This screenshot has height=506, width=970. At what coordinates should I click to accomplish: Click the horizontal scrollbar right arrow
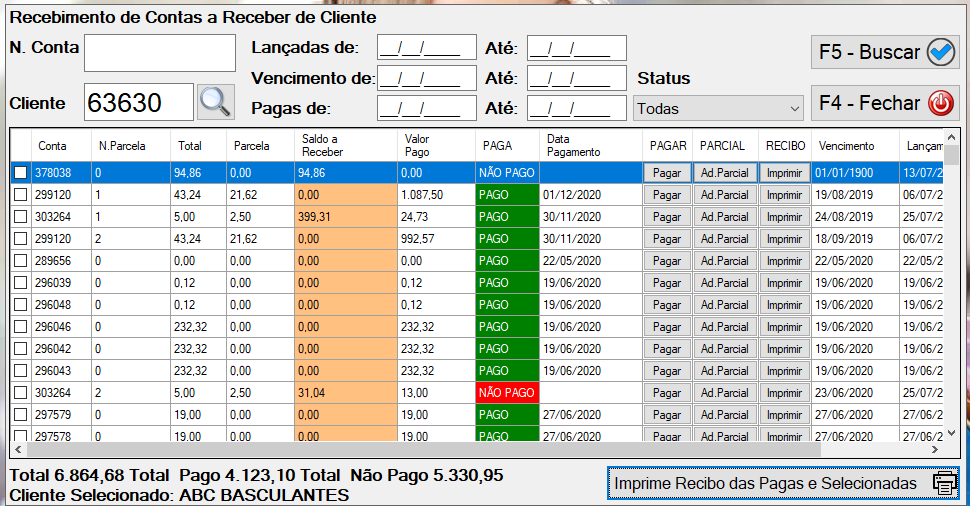(935, 450)
